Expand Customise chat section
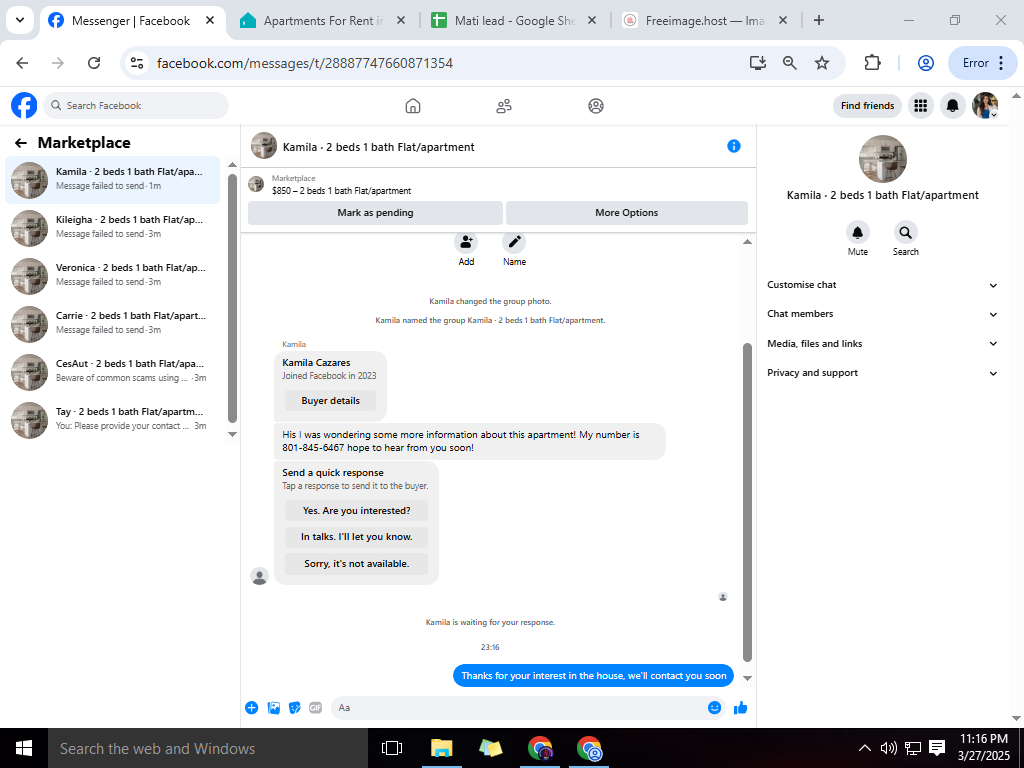 pos(882,285)
